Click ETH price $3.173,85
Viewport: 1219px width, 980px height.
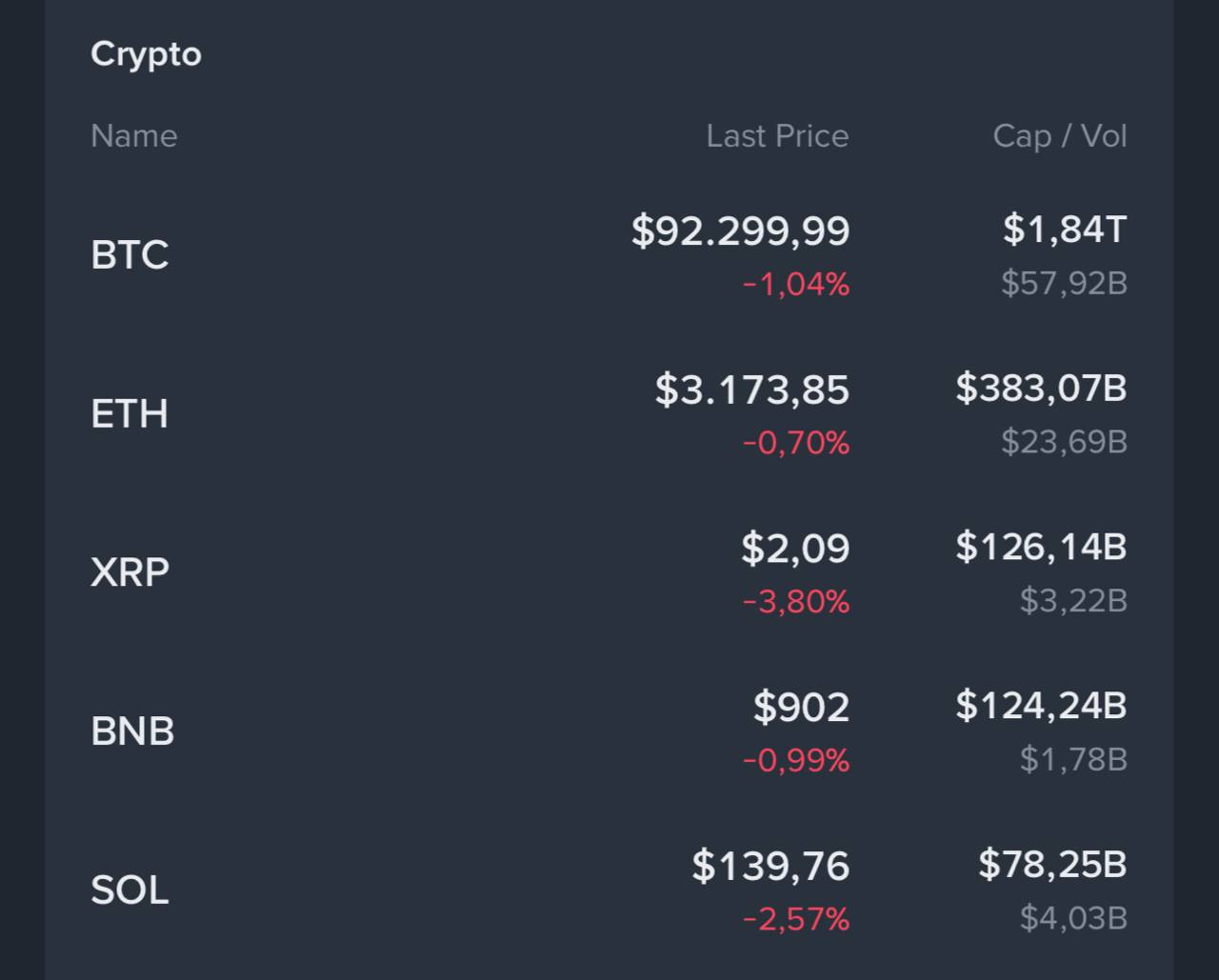pyautogui.click(x=751, y=390)
